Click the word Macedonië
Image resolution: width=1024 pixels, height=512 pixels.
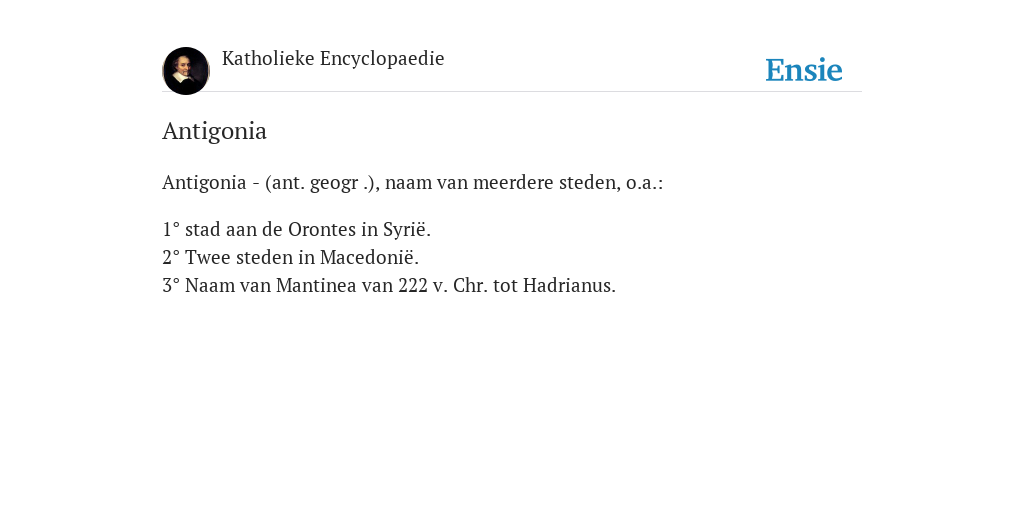[369, 257]
